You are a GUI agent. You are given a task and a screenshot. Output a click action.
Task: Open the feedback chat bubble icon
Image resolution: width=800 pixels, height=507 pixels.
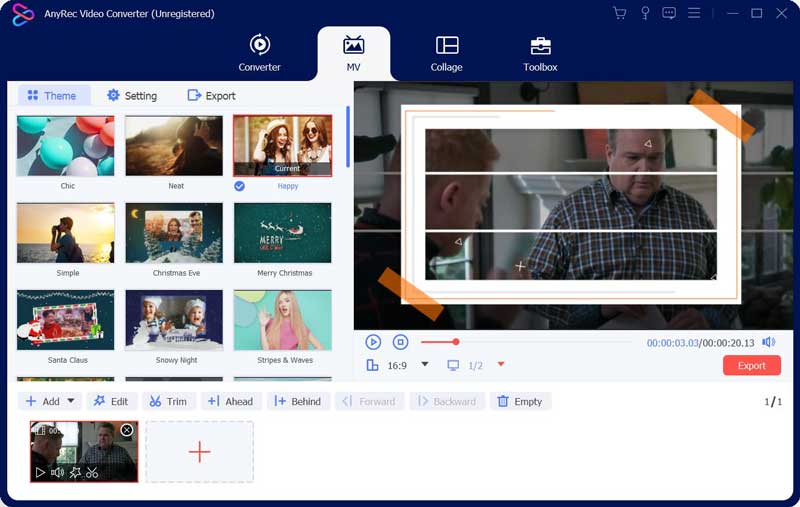[669, 13]
